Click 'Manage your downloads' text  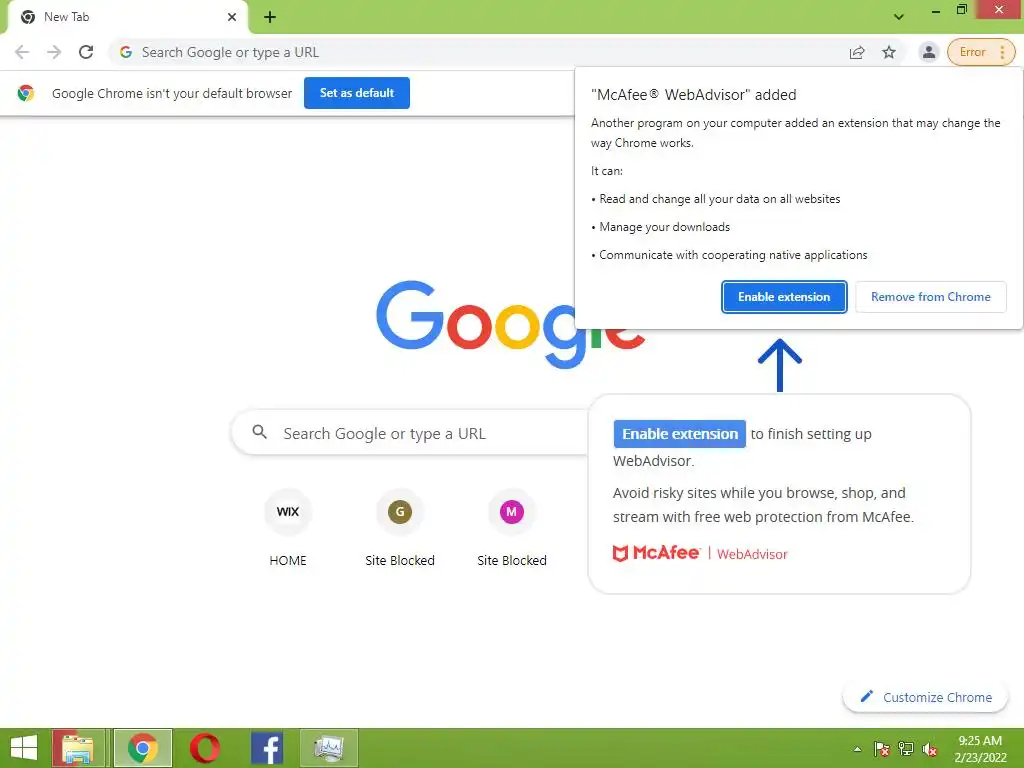coord(664,227)
